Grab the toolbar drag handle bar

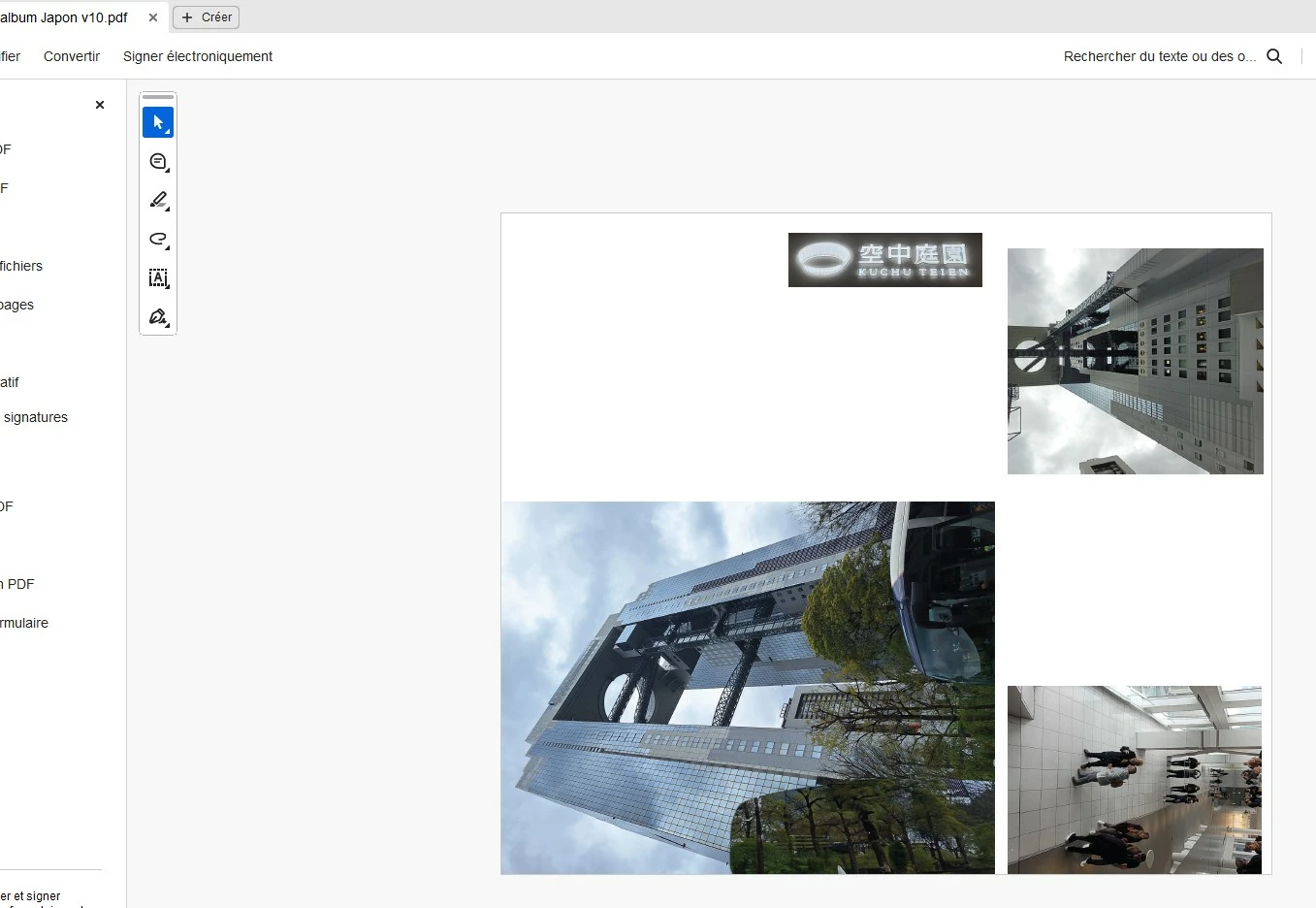(x=158, y=97)
